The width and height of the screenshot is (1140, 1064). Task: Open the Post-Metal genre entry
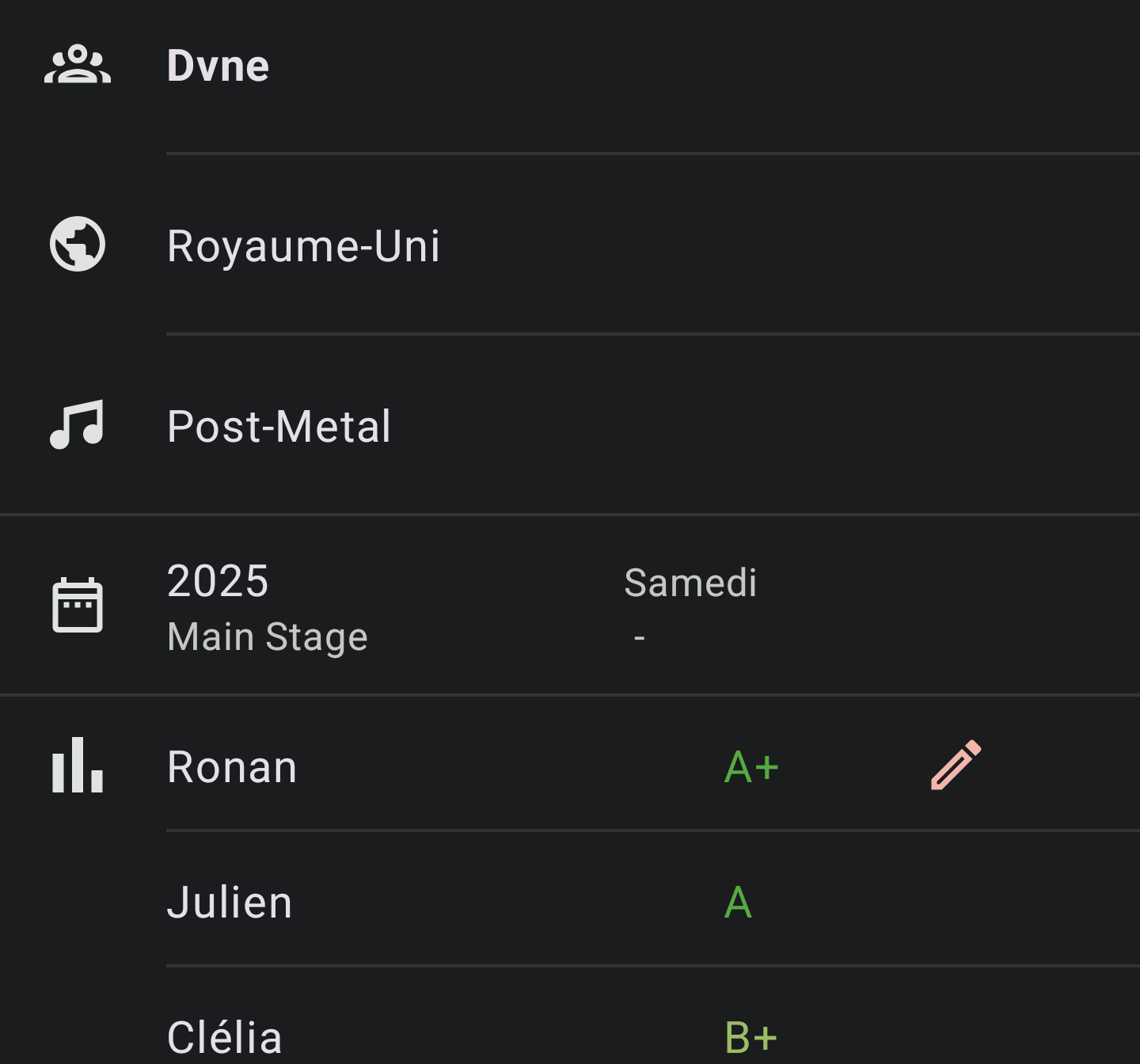(279, 427)
